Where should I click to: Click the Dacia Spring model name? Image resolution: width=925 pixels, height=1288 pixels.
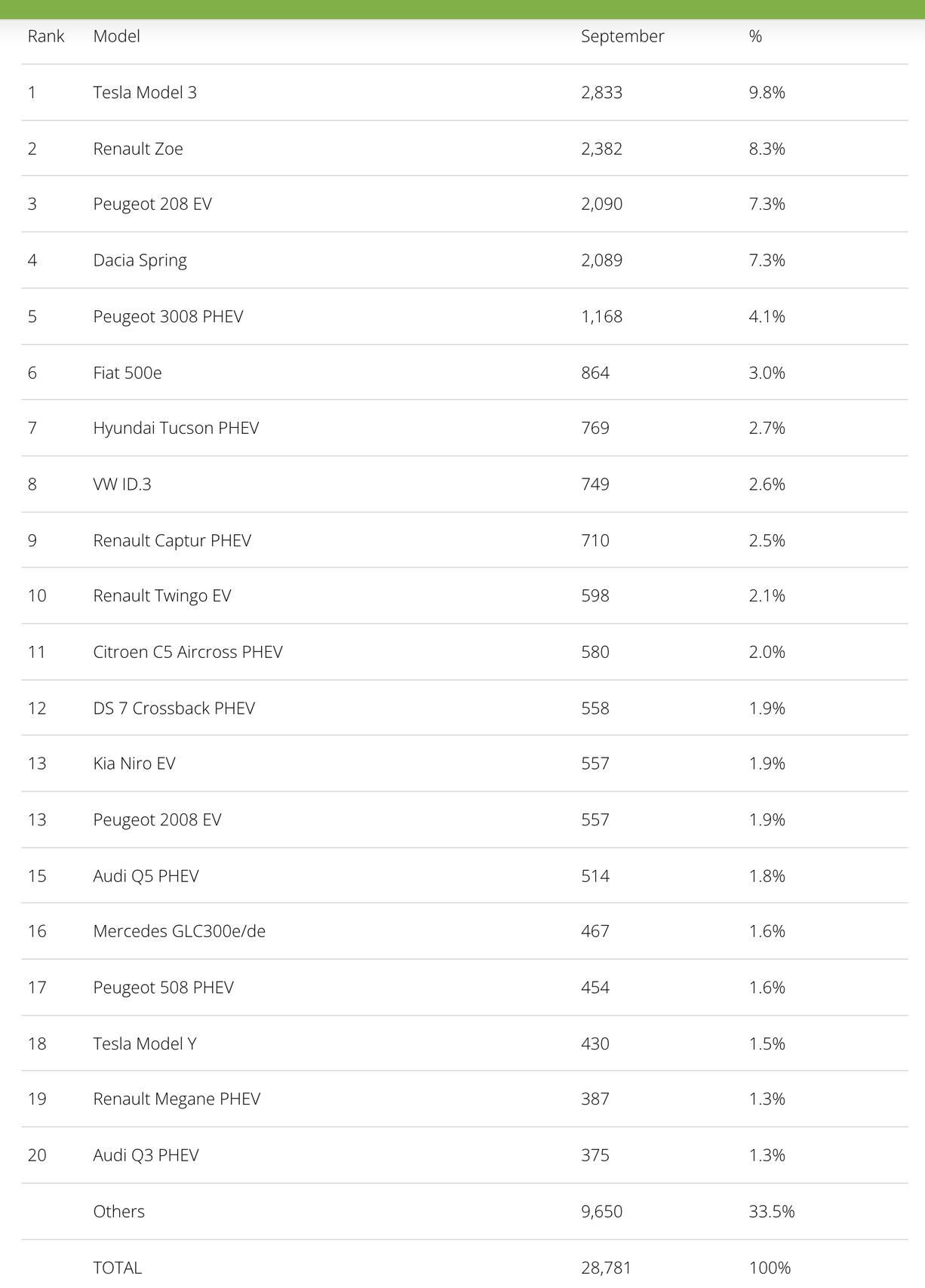tap(140, 260)
